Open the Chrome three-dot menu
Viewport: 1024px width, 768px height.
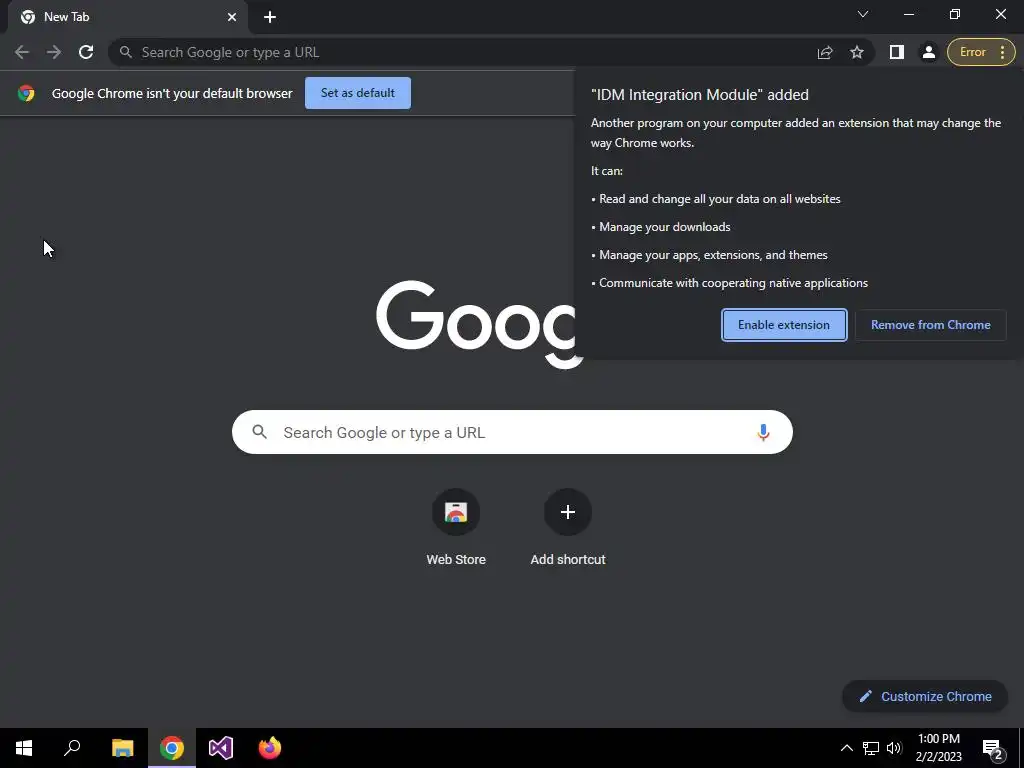pos(1002,52)
